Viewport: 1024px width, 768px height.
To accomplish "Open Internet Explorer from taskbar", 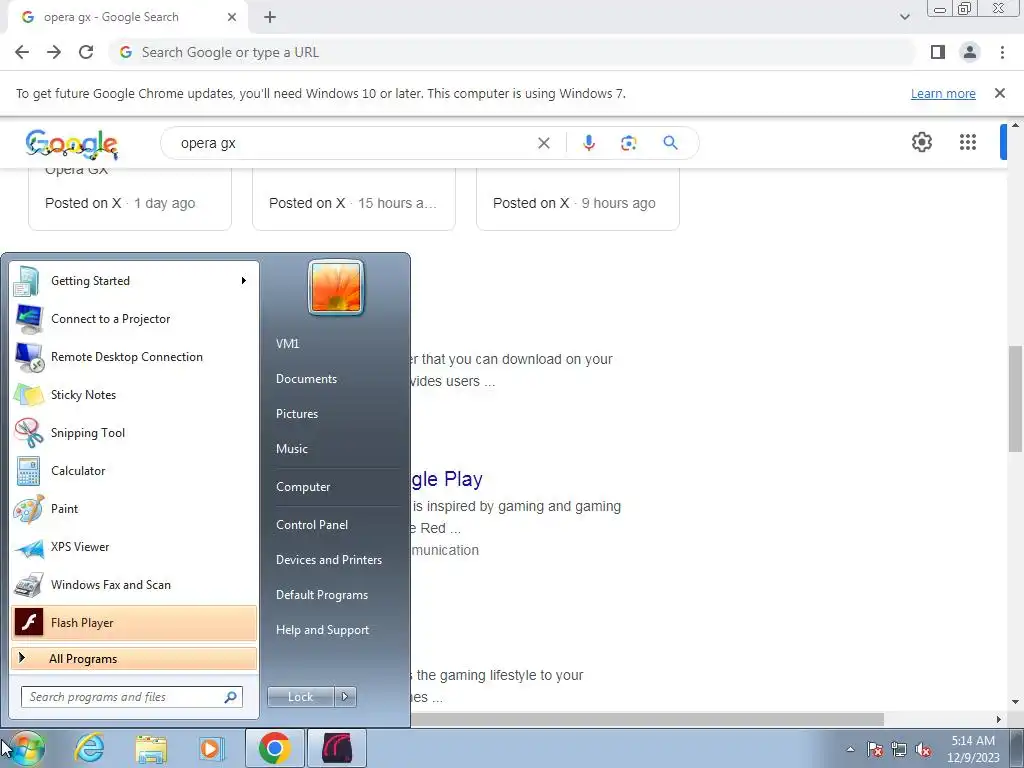I will click(89, 748).
